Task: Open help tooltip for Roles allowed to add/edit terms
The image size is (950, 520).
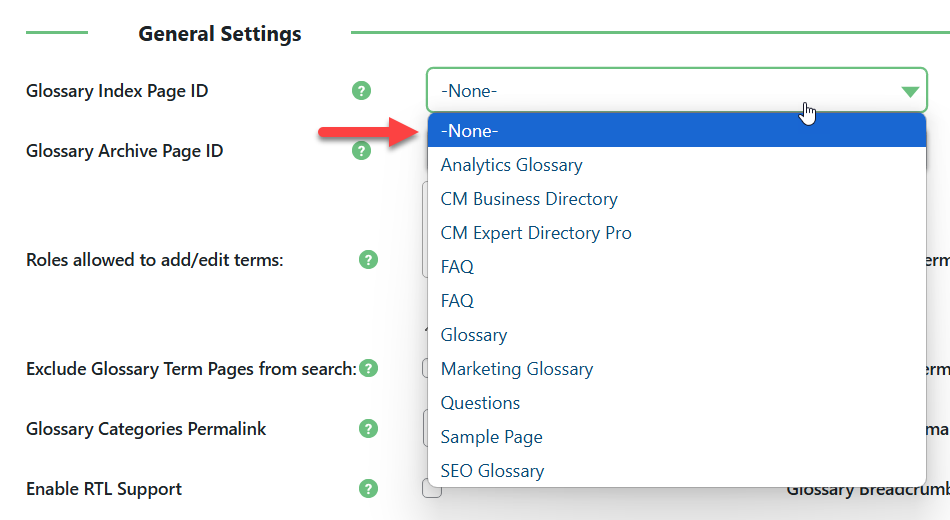Action: coord(368,259)
